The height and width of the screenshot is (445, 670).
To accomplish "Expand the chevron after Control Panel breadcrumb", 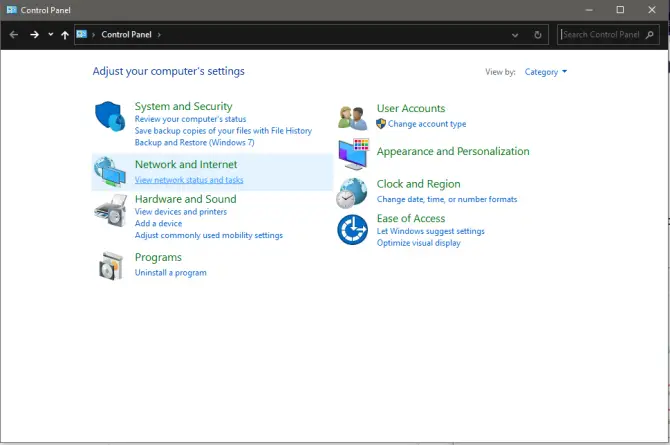I will click(159, 35).
